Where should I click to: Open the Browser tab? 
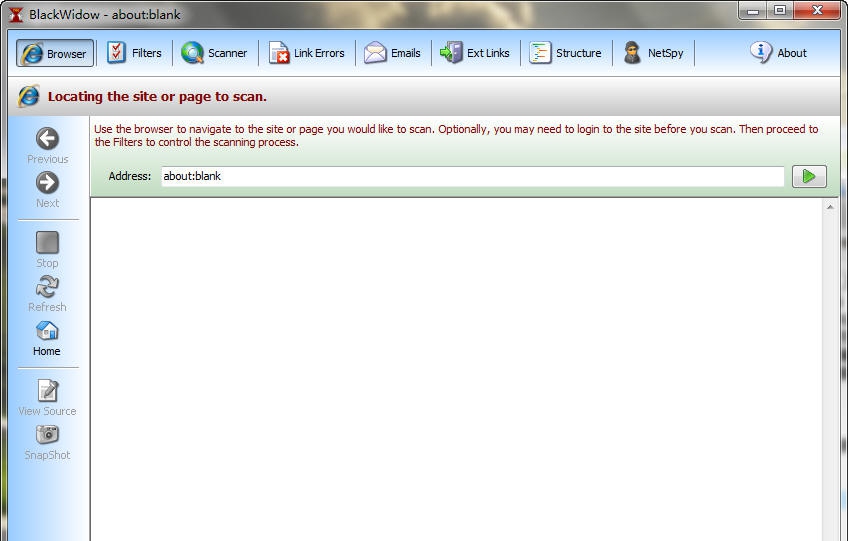[x=55, y=53]
